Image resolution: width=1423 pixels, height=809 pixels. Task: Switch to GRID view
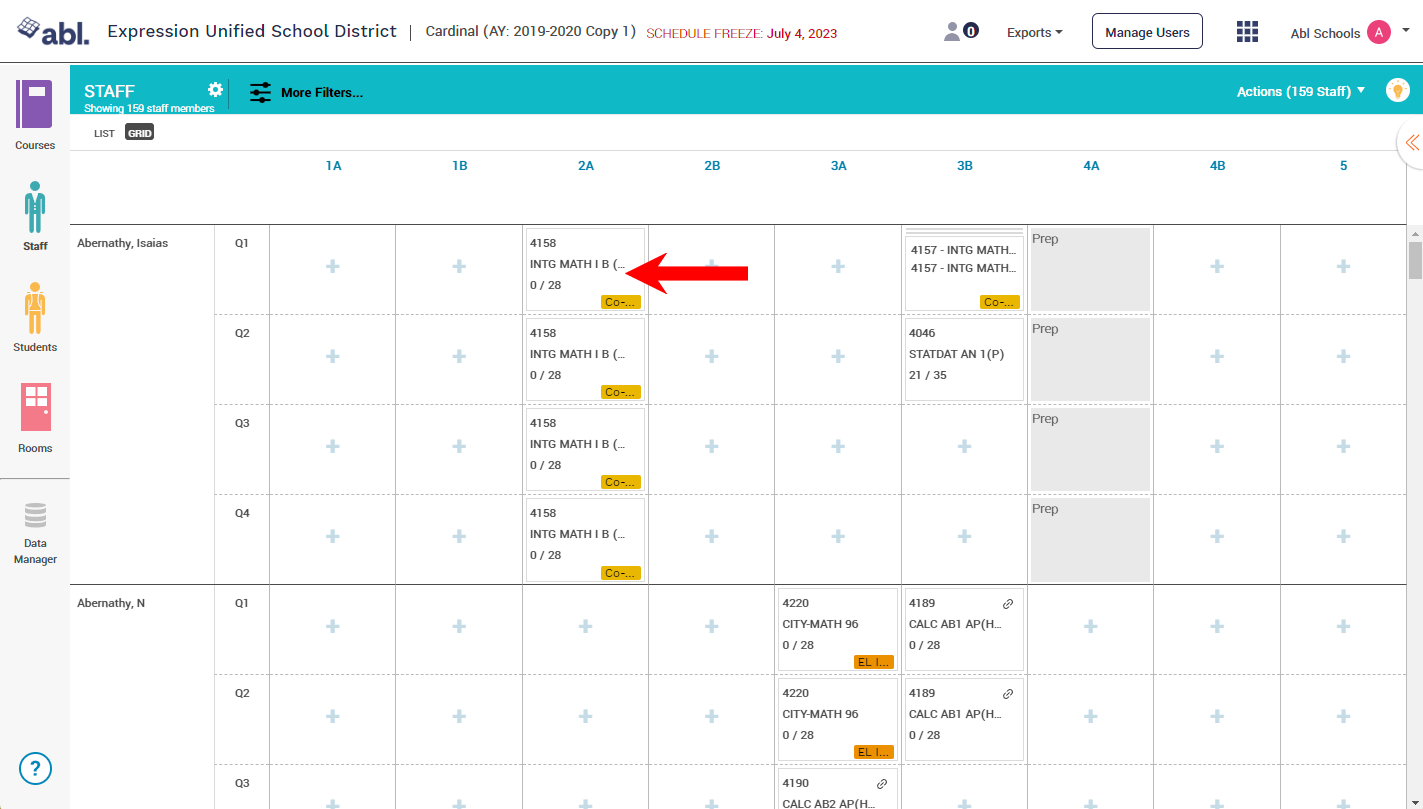pos(139,133)
